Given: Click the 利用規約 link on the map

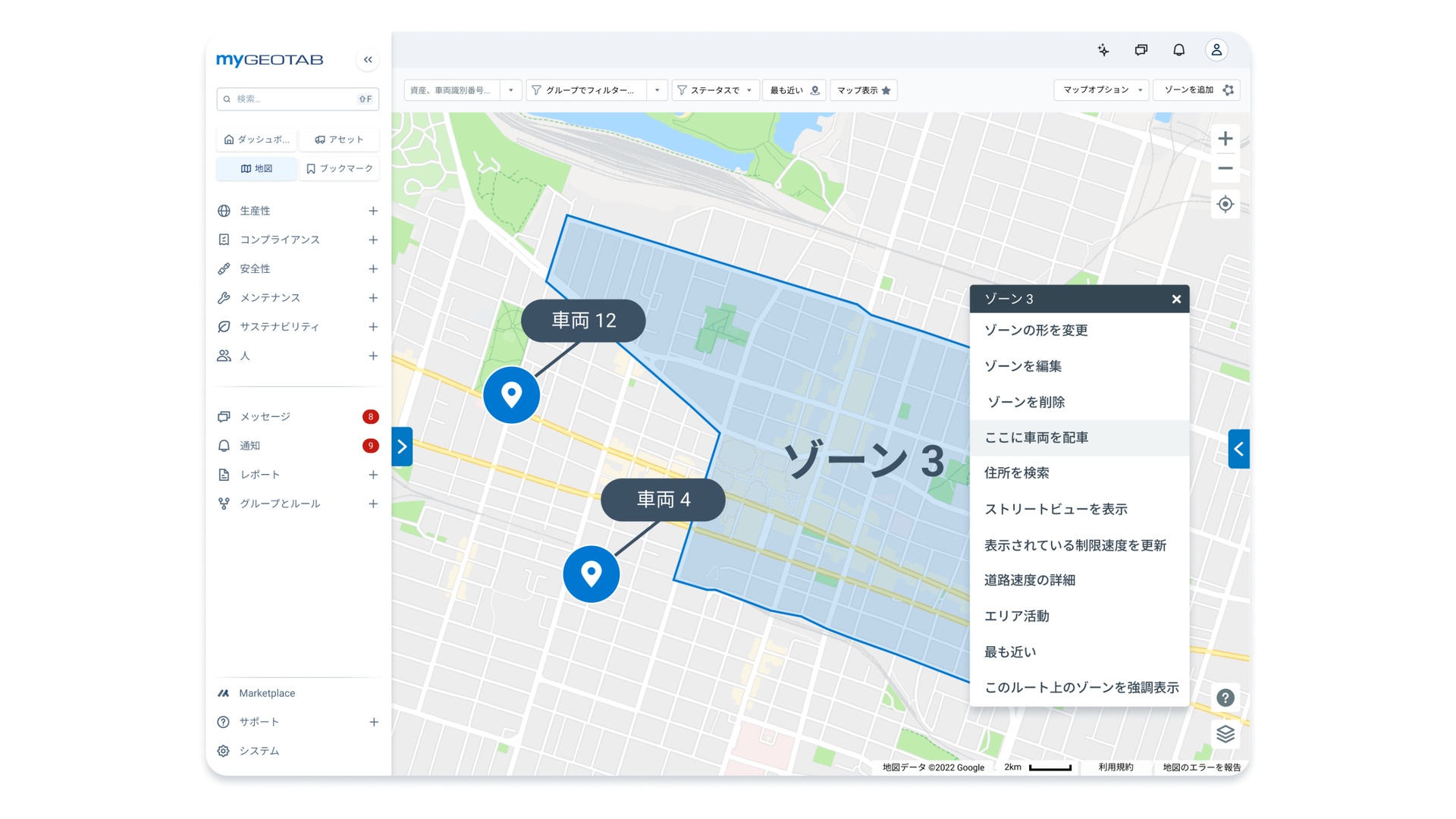Looking at the screenshot, I should 1116,767.
